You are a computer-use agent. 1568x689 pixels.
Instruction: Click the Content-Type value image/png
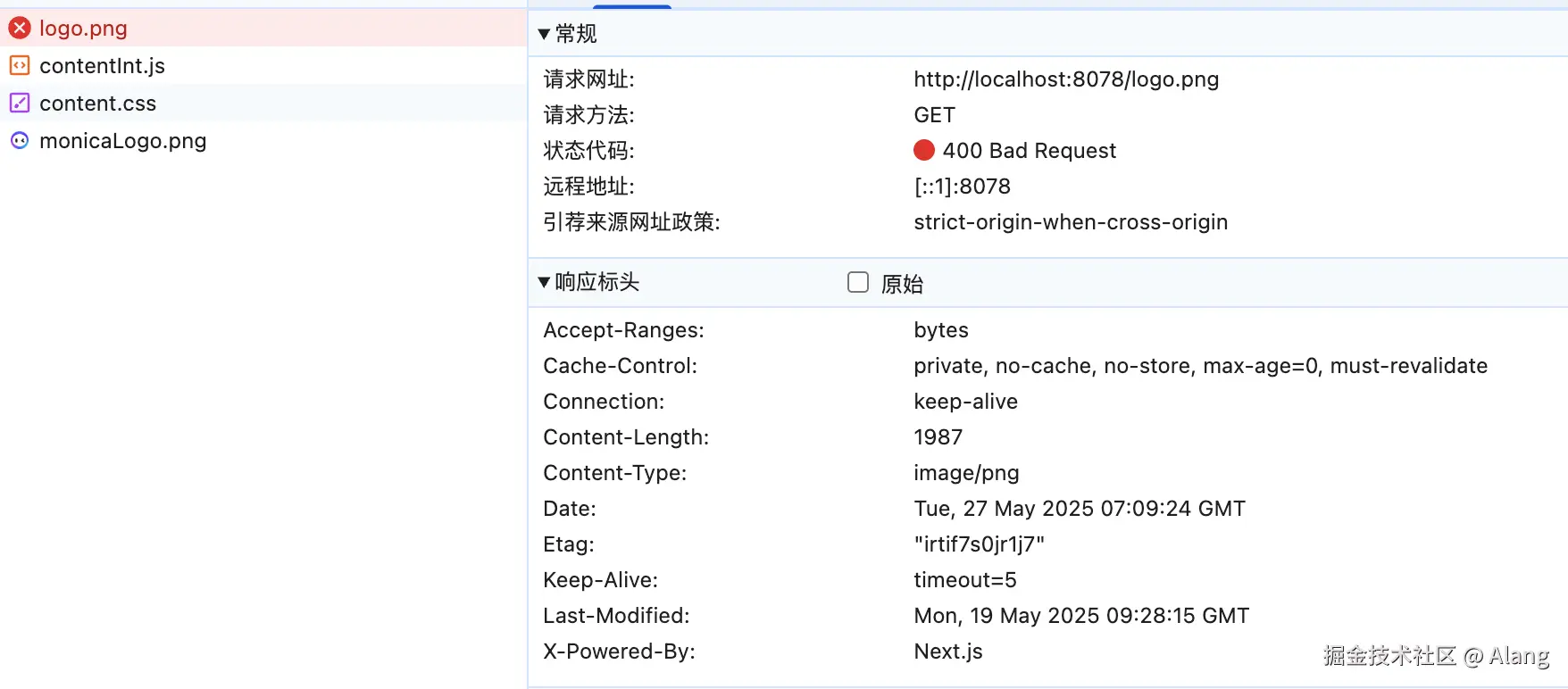[966, 473]
